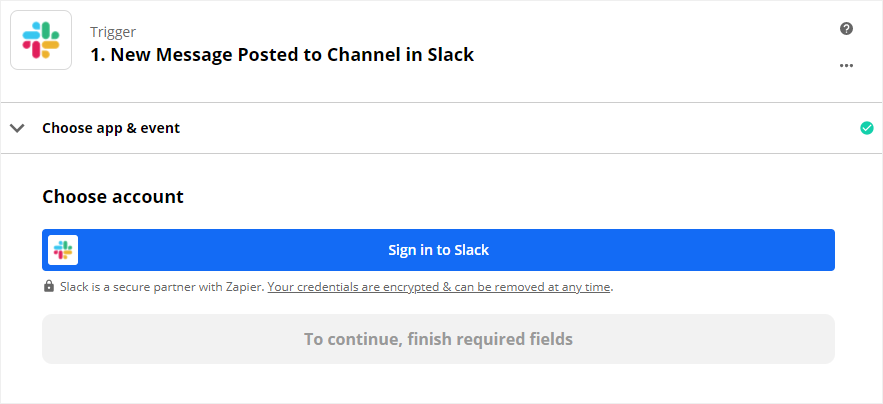Collapse the Choose app & event chevron

17,128
